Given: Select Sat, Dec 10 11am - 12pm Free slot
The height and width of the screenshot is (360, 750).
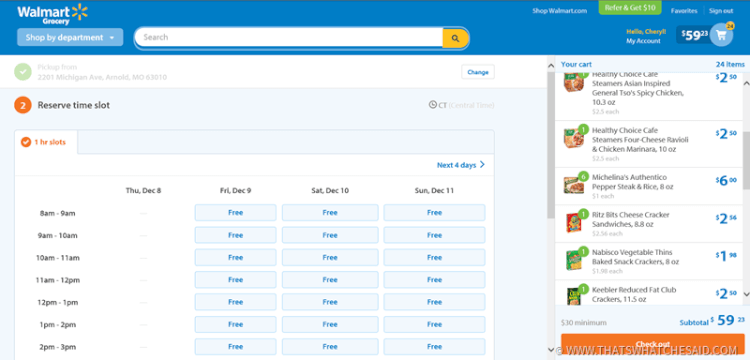Looking at the screenshot, I should pyautogui.click(x=330, y=280).
